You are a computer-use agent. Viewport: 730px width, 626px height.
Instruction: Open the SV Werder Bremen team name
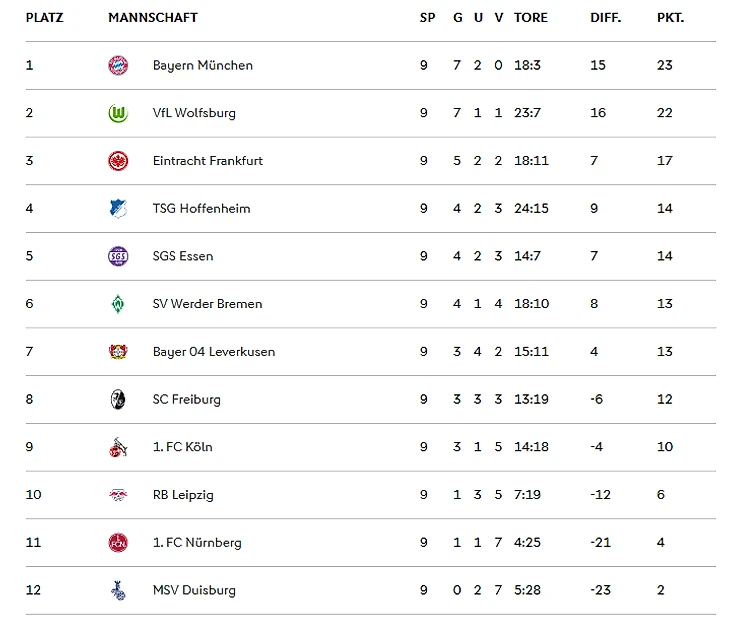coord(208,304)
